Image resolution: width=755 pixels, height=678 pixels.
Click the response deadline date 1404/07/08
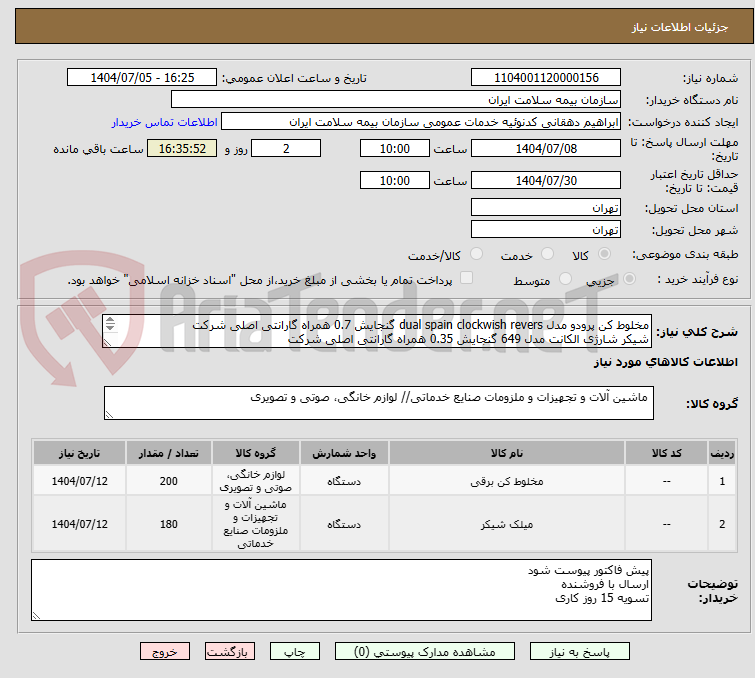click(546, 148)
